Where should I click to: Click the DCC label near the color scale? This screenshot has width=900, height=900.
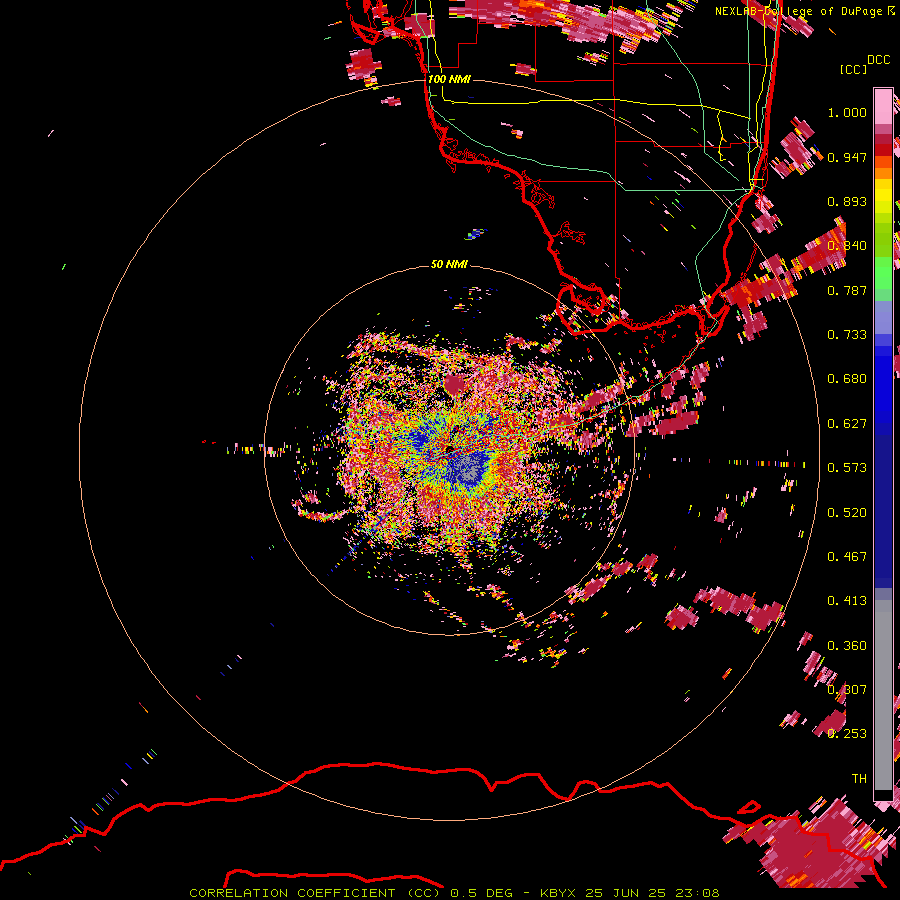[x=878, y=60]
